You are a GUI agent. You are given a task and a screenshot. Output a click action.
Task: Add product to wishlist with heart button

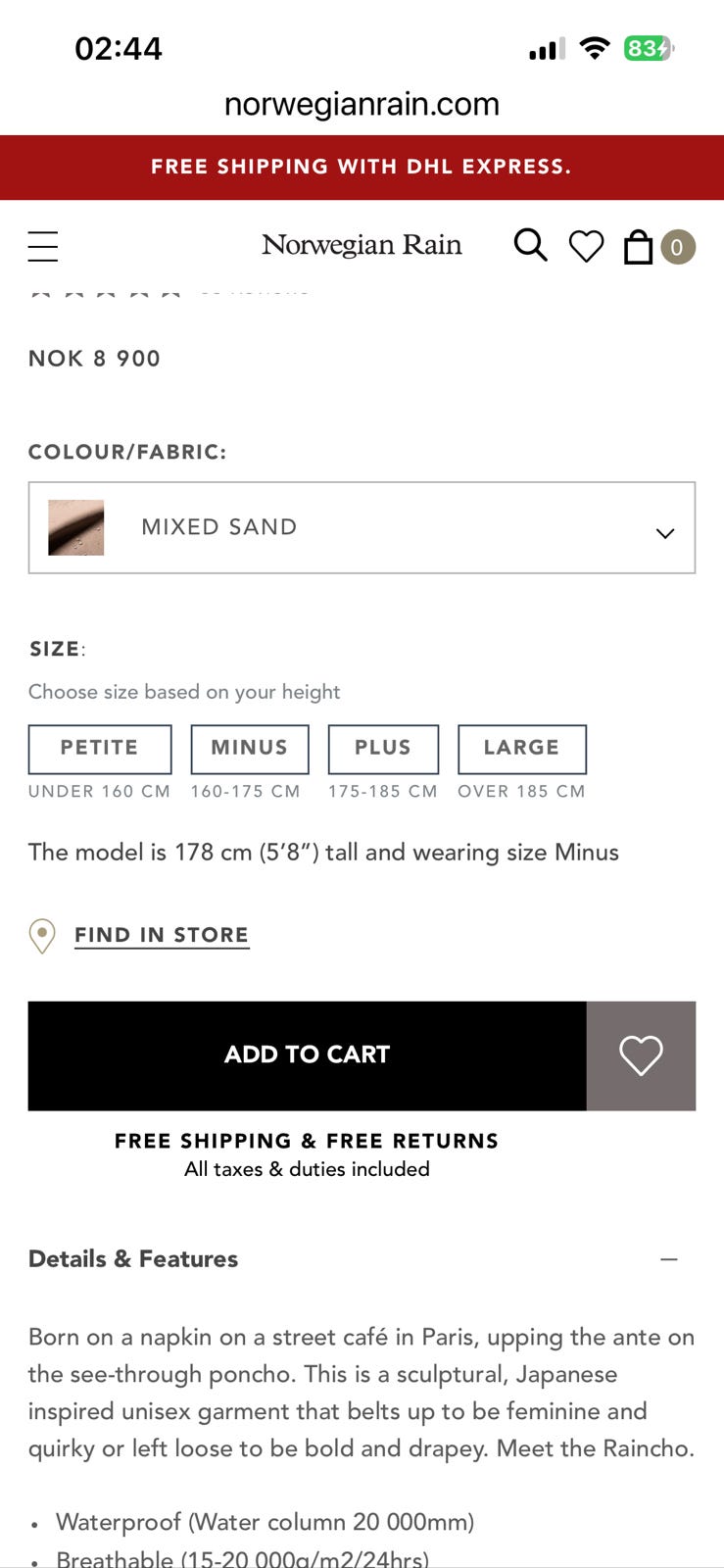click(x=641, y=1055)
